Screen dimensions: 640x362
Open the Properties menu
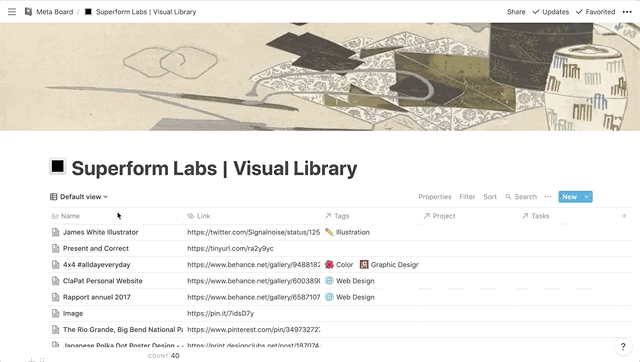tap(435, 197)
